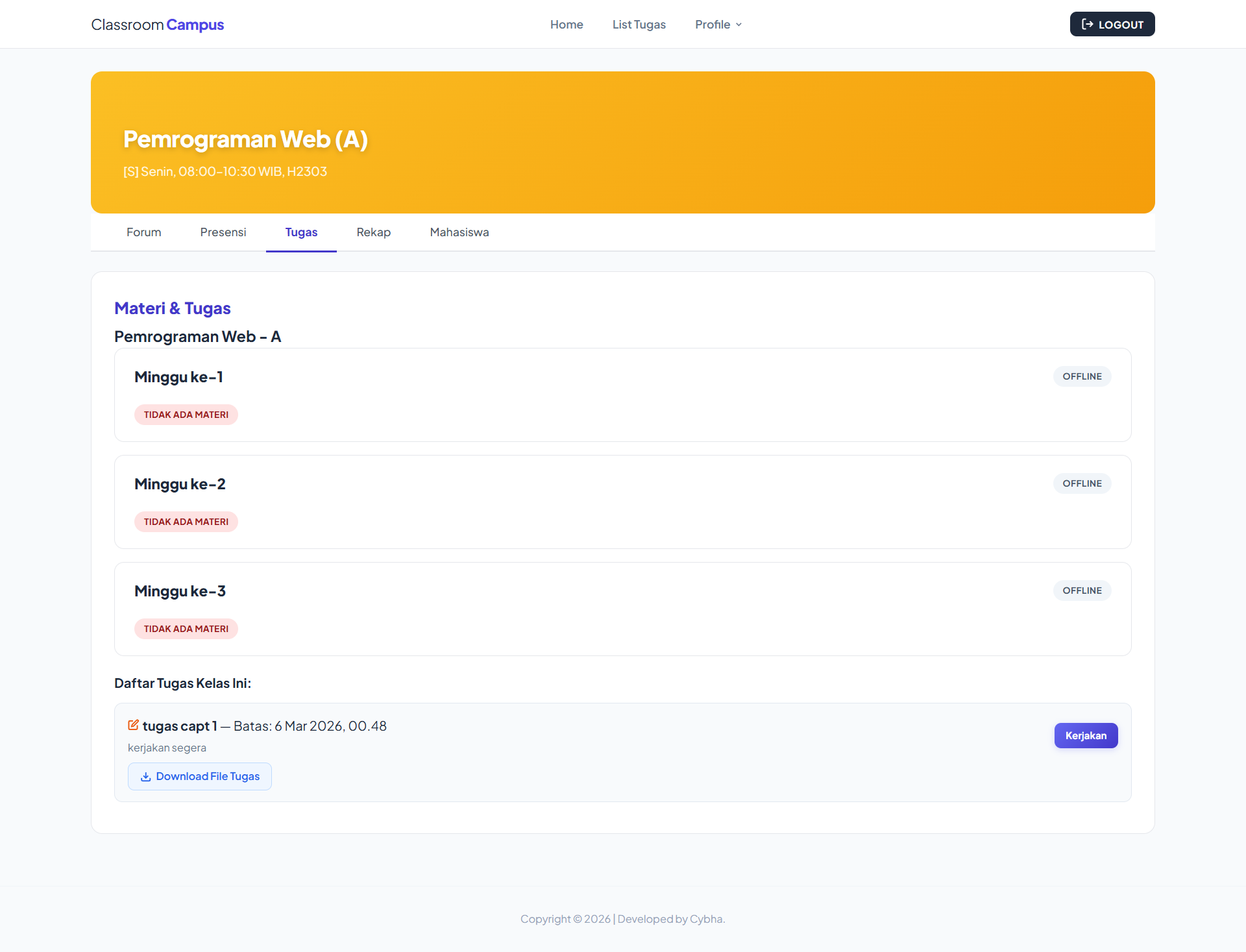The height and width of the screenshot is (952, 1246).
Task: Click the Copyright footer text
Action: (x=622, y=919)
